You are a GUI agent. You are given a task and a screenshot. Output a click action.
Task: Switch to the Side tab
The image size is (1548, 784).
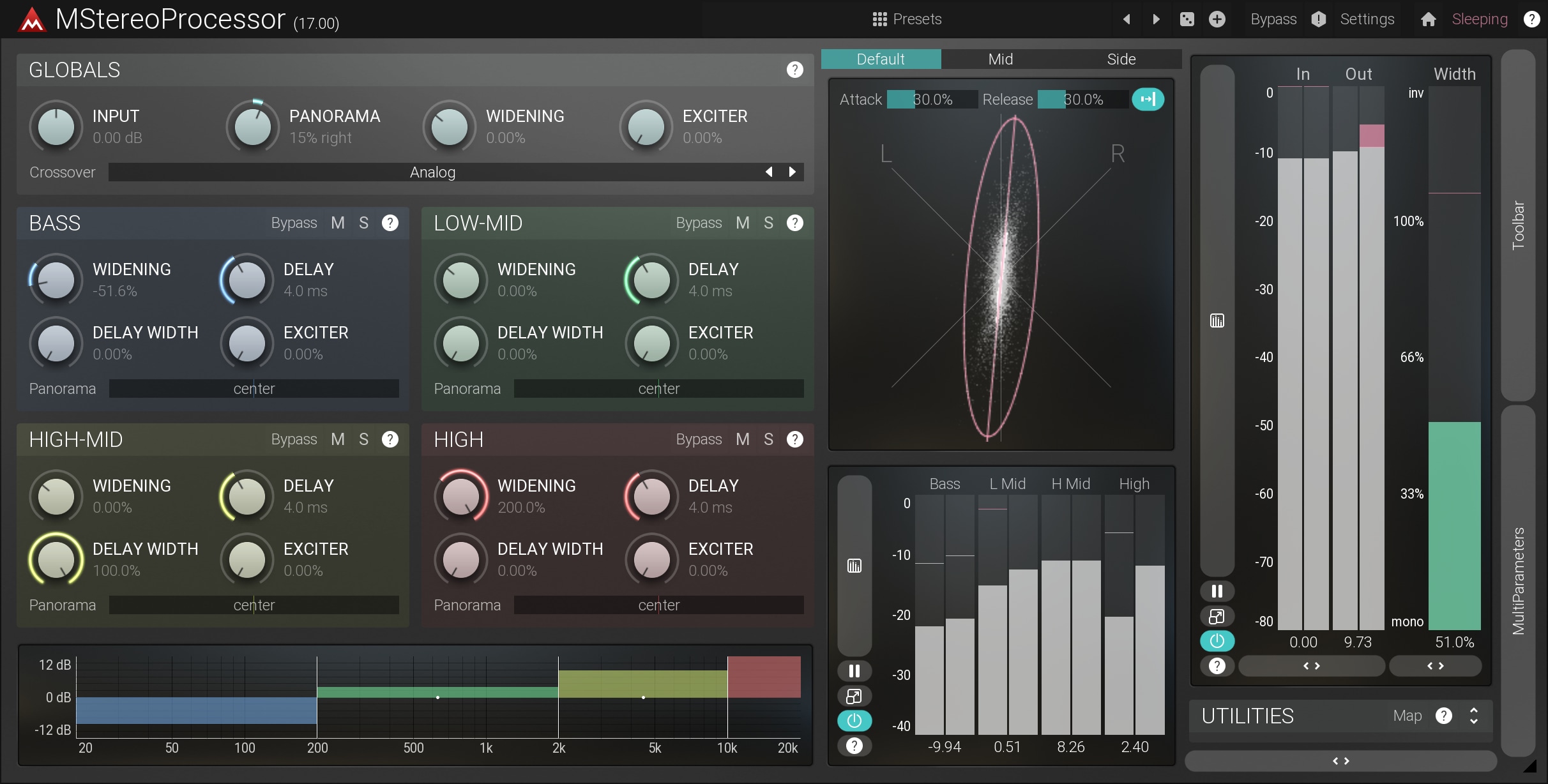tap(1121, 59)
